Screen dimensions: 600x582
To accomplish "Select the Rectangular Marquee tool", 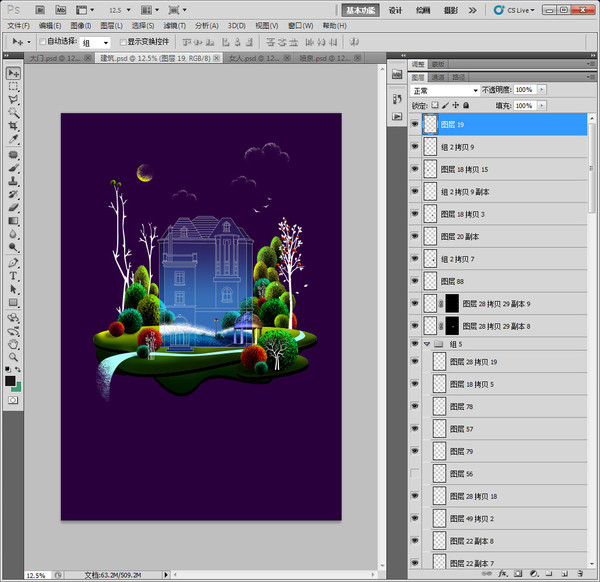I will click(13, 86).
